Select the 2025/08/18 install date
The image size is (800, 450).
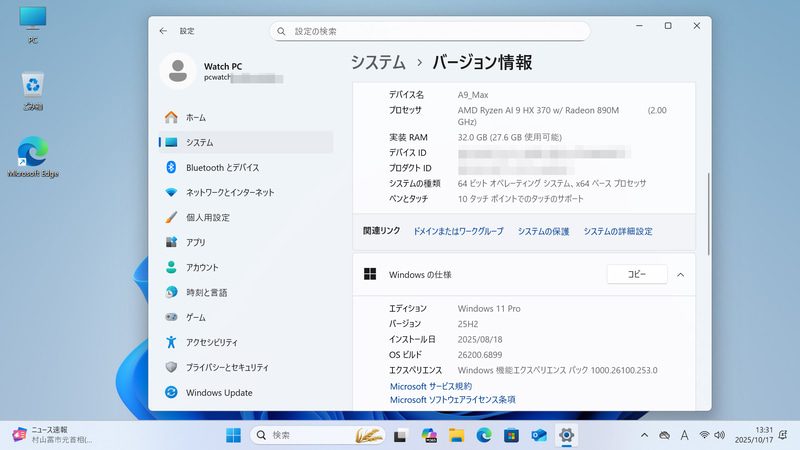click(x=480, y=339)
